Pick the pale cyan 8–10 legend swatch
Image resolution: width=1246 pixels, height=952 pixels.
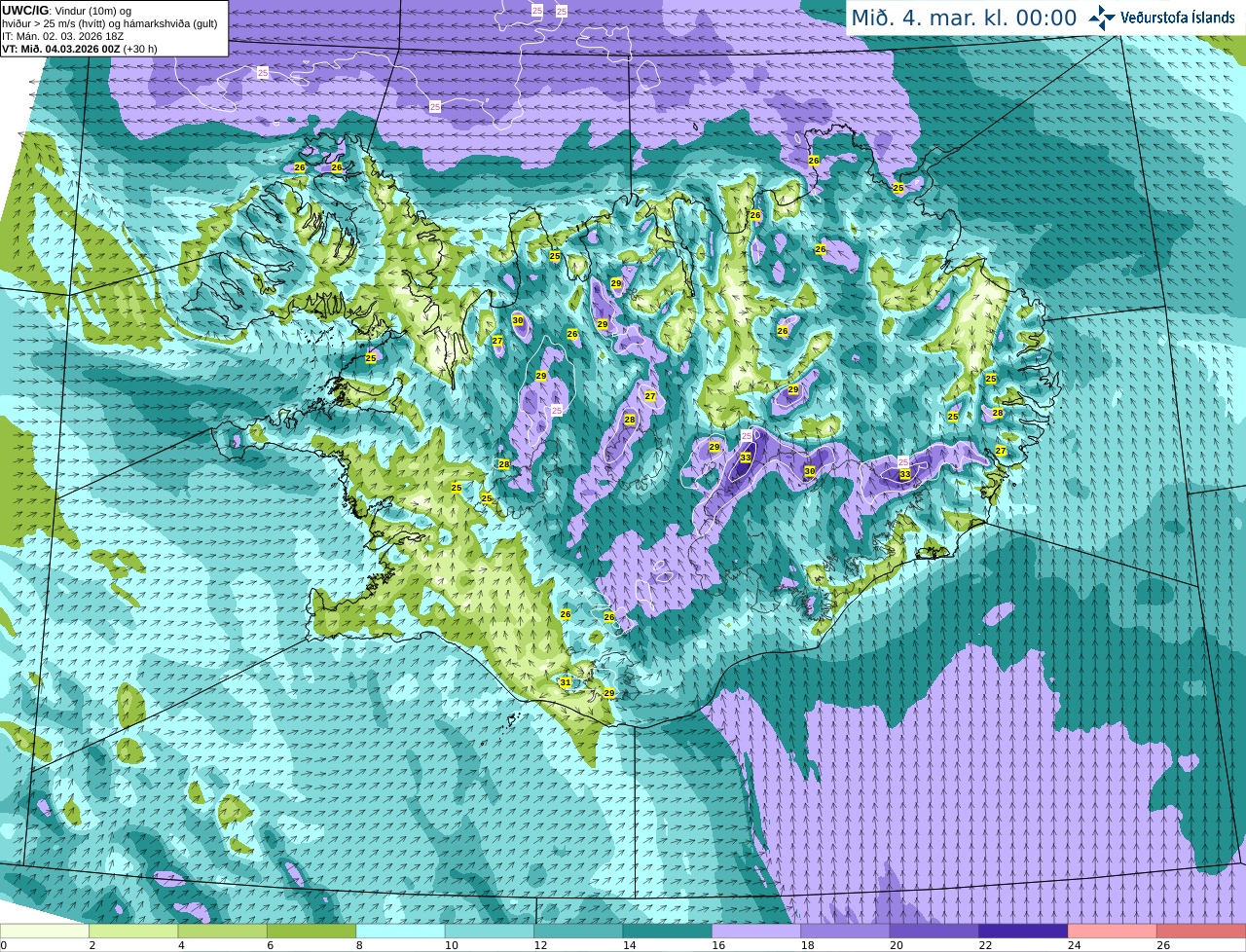pos(400,932)
